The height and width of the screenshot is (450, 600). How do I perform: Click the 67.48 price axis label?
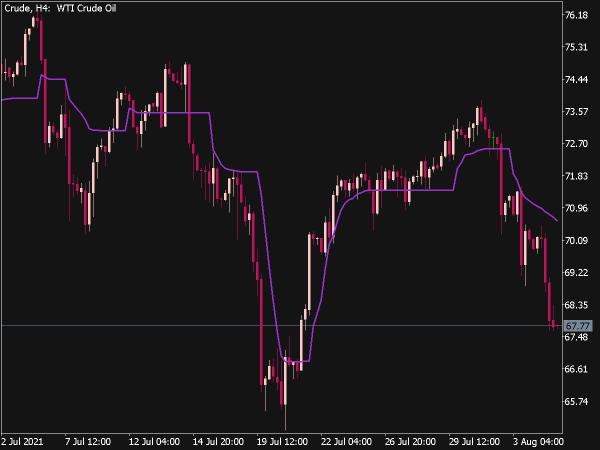(x=576, y=337)
